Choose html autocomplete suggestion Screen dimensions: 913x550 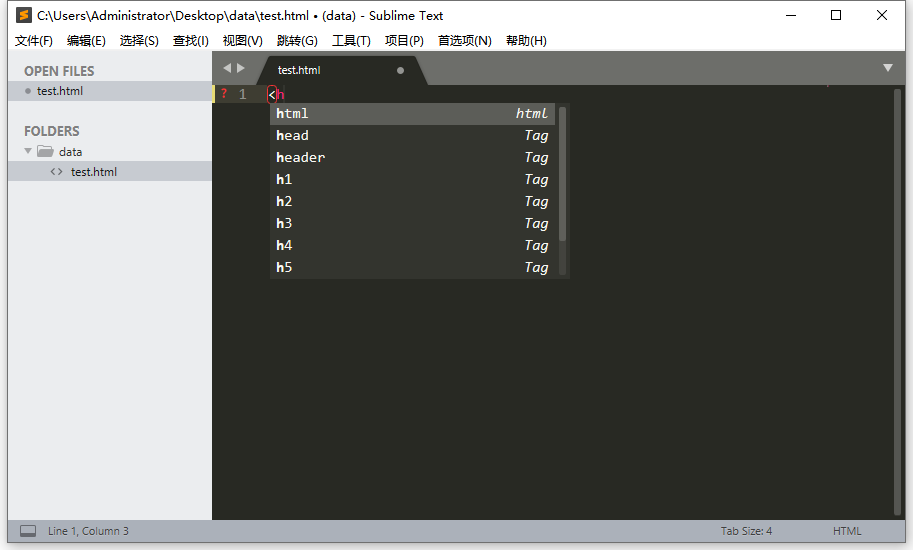point(412,114)
